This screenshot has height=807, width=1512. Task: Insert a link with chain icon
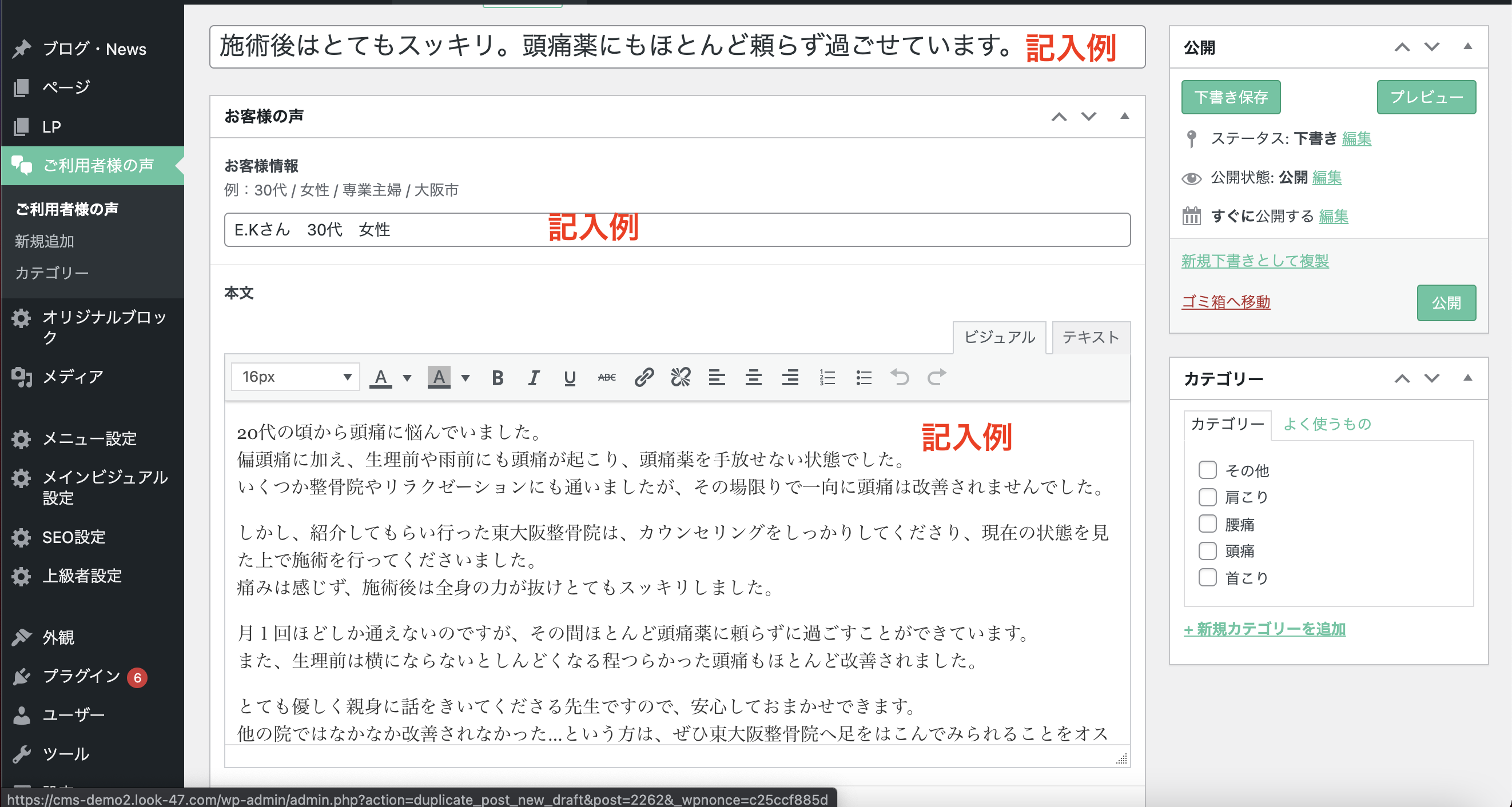click(x=644, y=377)
